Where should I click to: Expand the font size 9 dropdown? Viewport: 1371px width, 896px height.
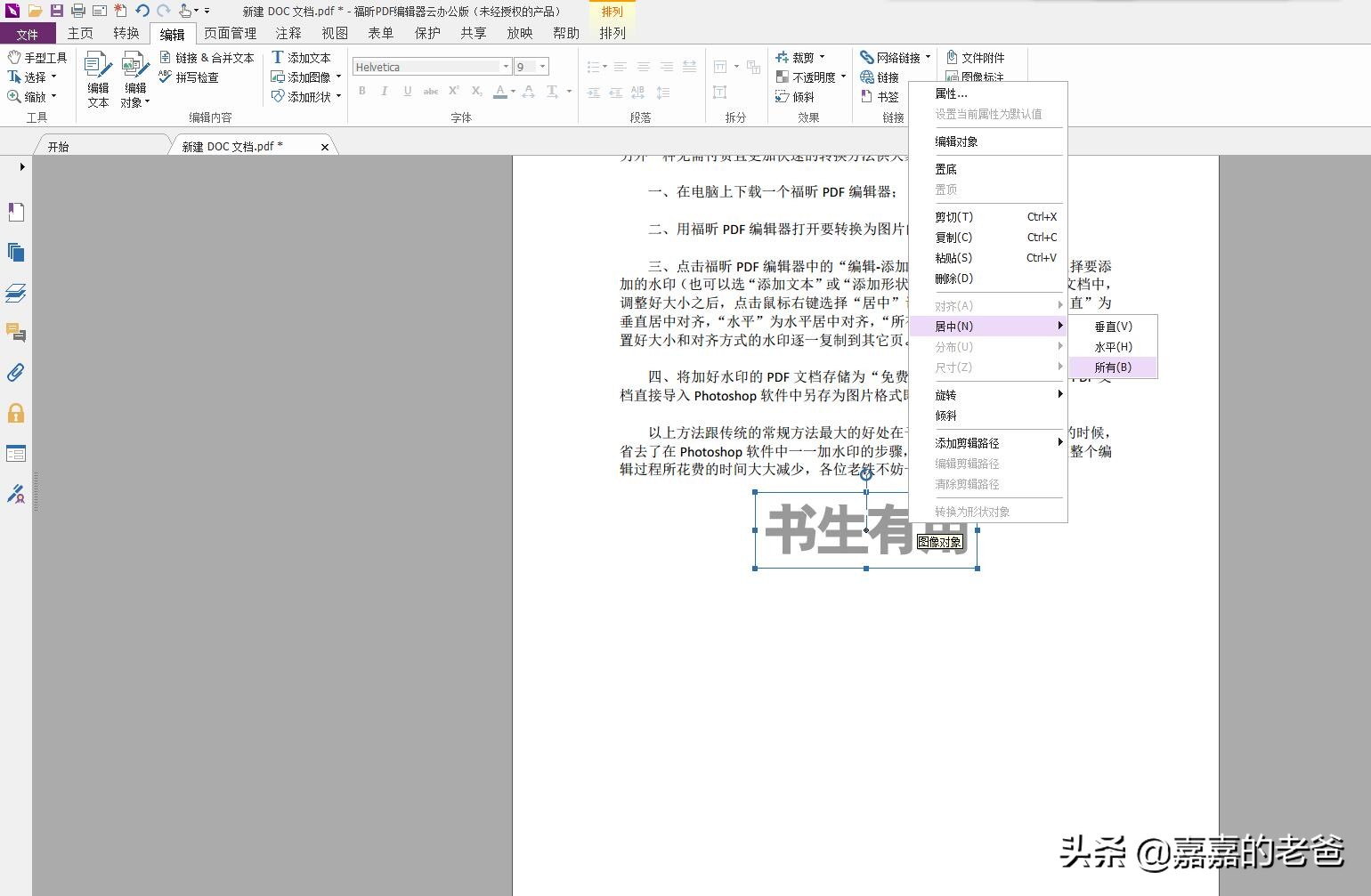pyautogui.click(x=542, y=66)
